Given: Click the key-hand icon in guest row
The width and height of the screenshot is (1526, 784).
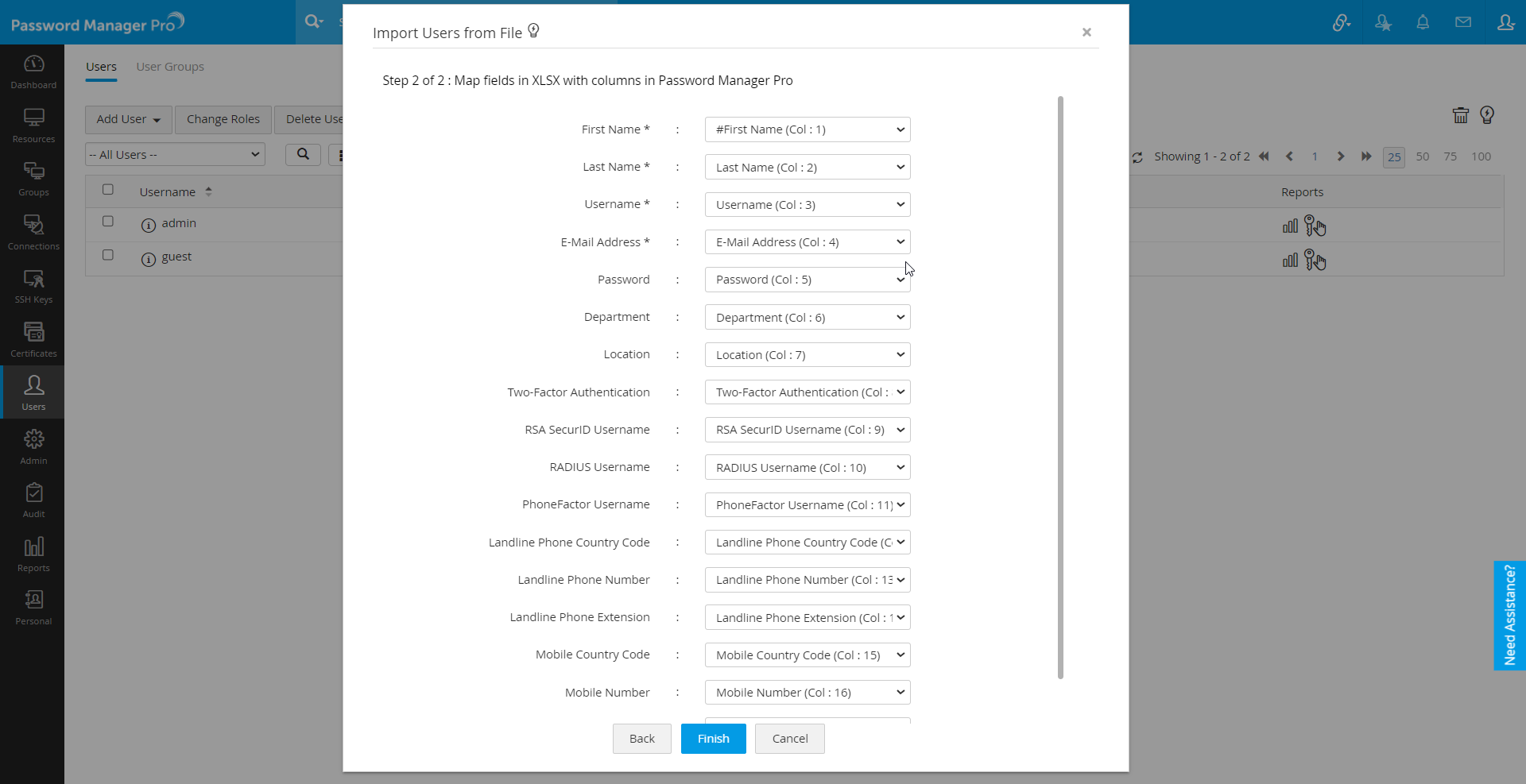Looking at the screenshot, I should coord(1315,260).
